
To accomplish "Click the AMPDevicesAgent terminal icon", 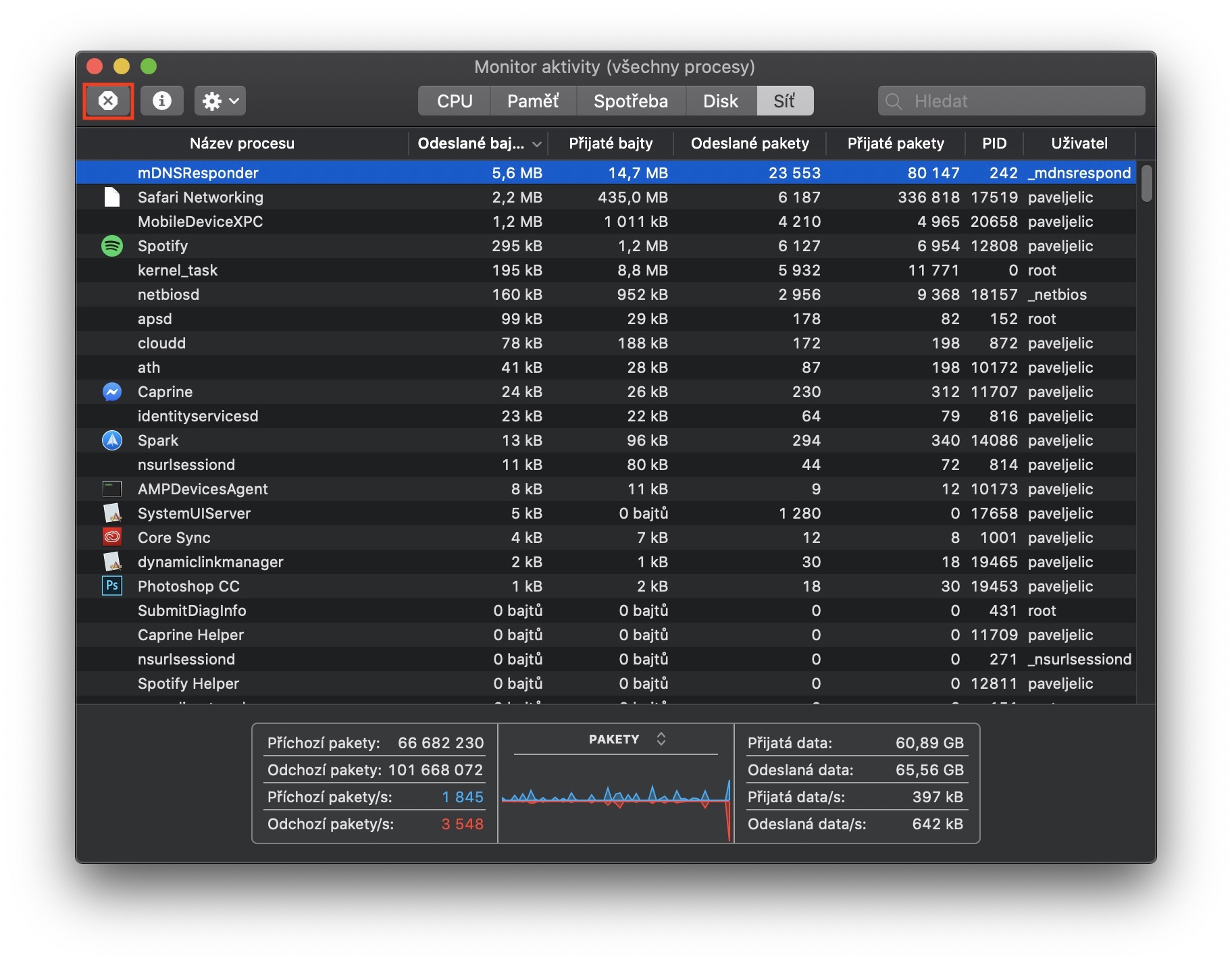I will [112, 489].
